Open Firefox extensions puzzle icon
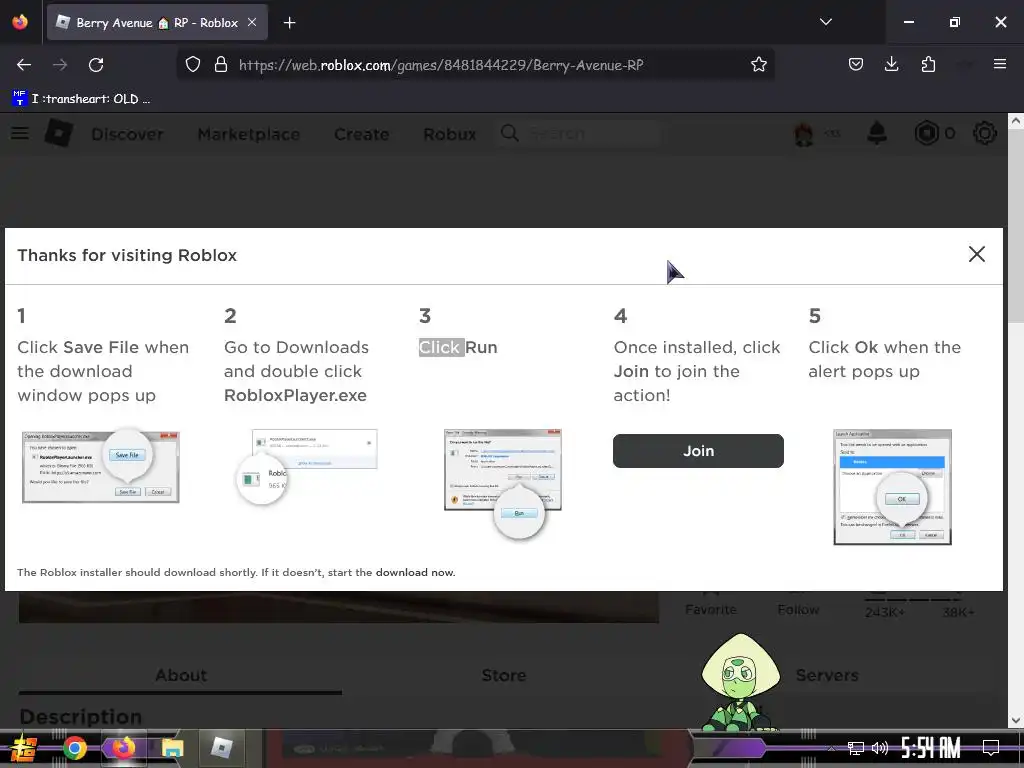 (x=928, y=64)
